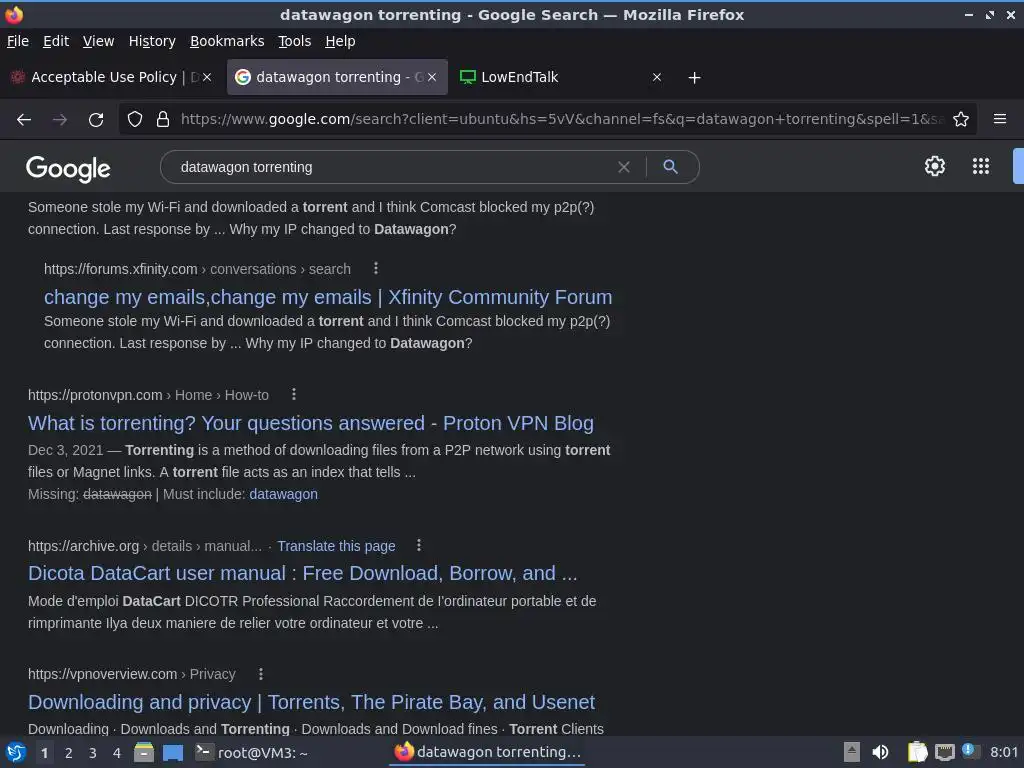Click the protonvpn.com result URL breadcrumb
Viewport: 1024px width, 768px height.
tap(148, 395)
